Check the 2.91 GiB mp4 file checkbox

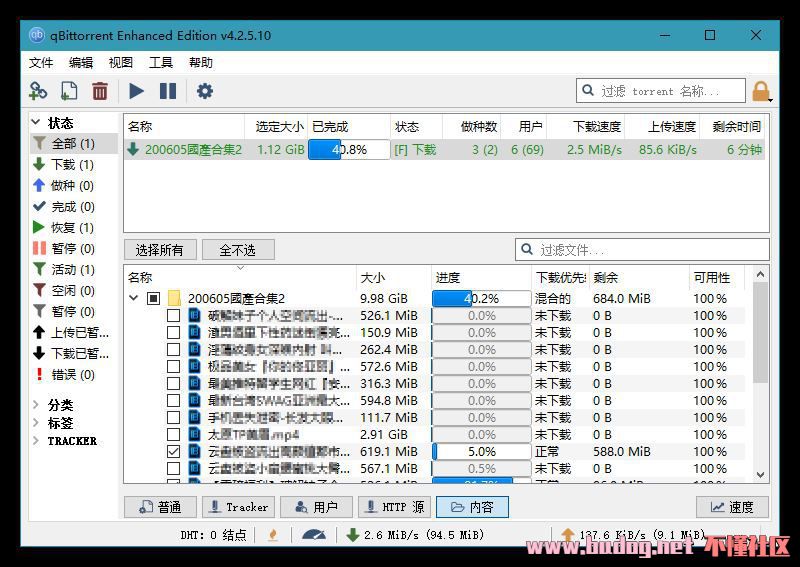(x=173, y=435)
